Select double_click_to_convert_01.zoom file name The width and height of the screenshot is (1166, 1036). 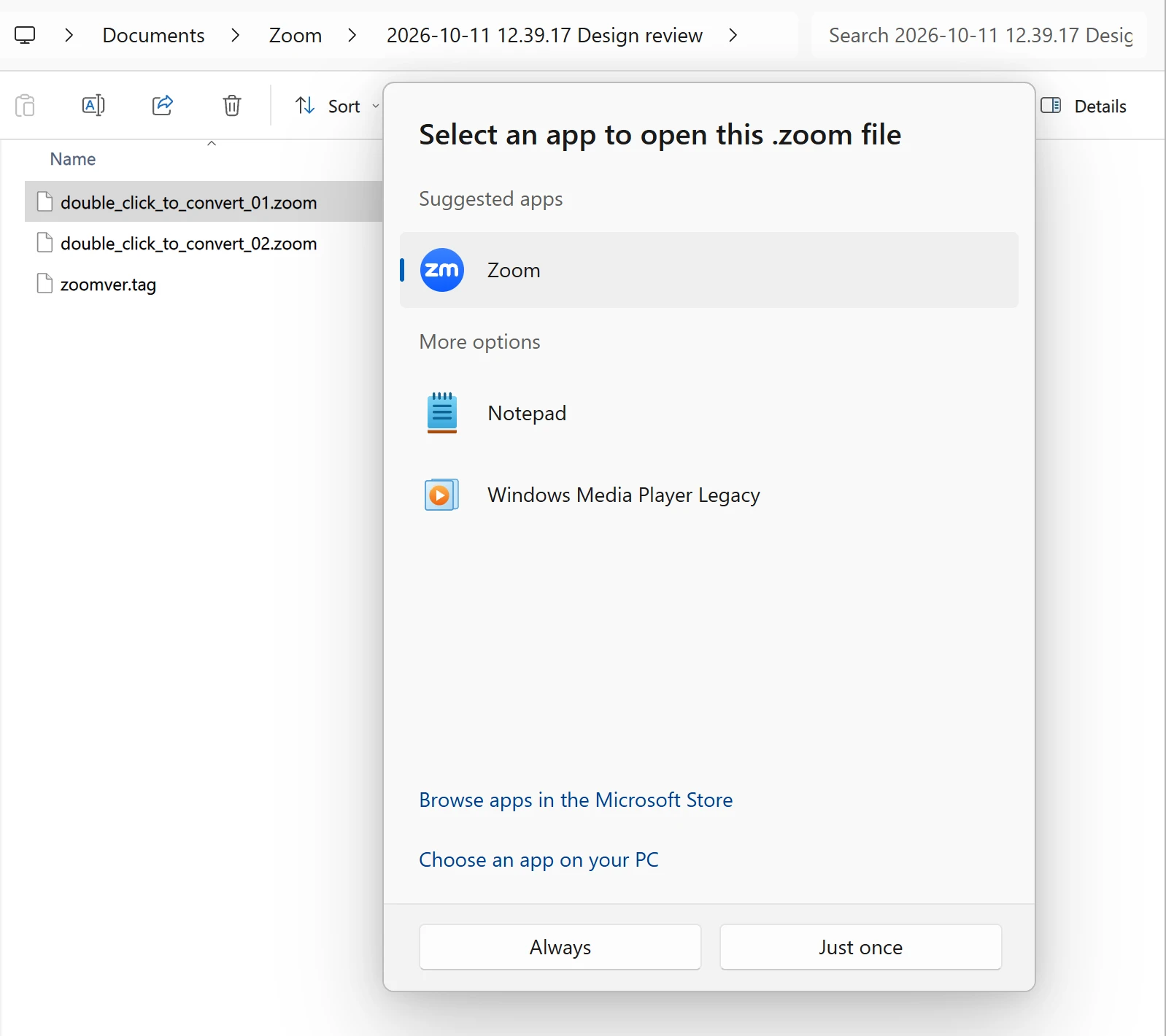(189, 203)
